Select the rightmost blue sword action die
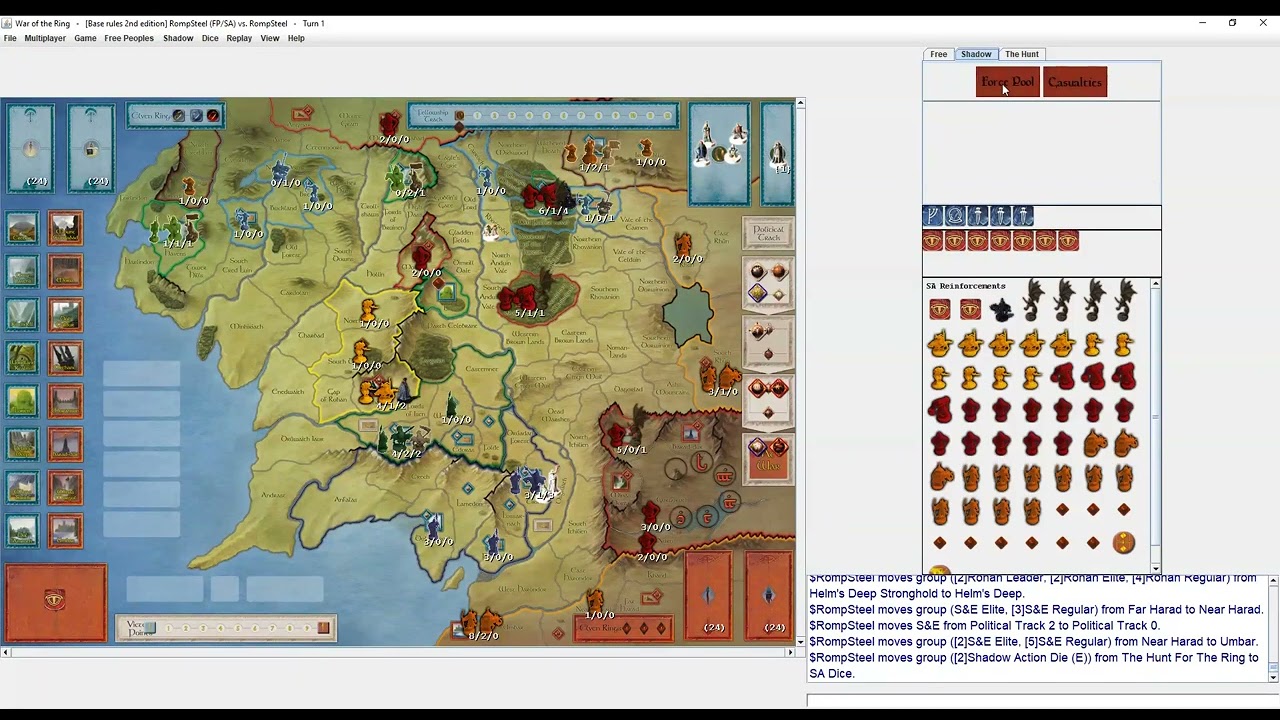This screenshot has height=720, width=1280. click(1023, 216)
